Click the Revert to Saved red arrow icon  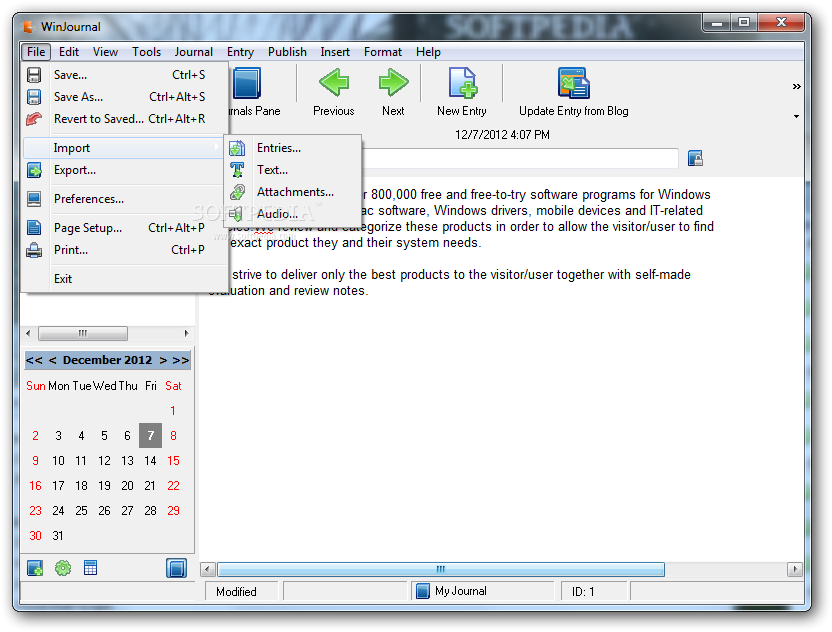tap(34, 119)
